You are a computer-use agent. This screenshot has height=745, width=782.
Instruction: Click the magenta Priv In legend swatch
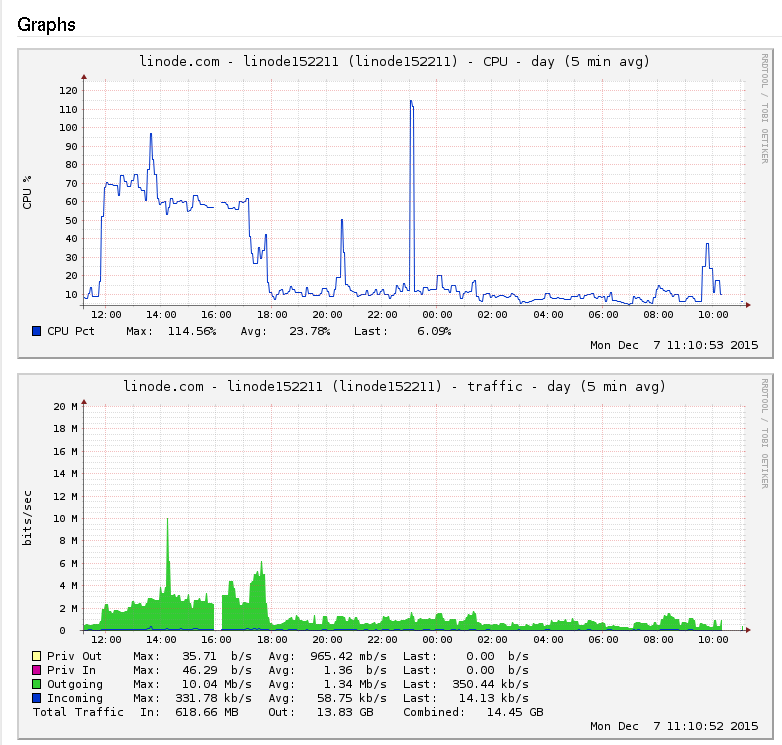pyautogui.click(x=37, y=670)
